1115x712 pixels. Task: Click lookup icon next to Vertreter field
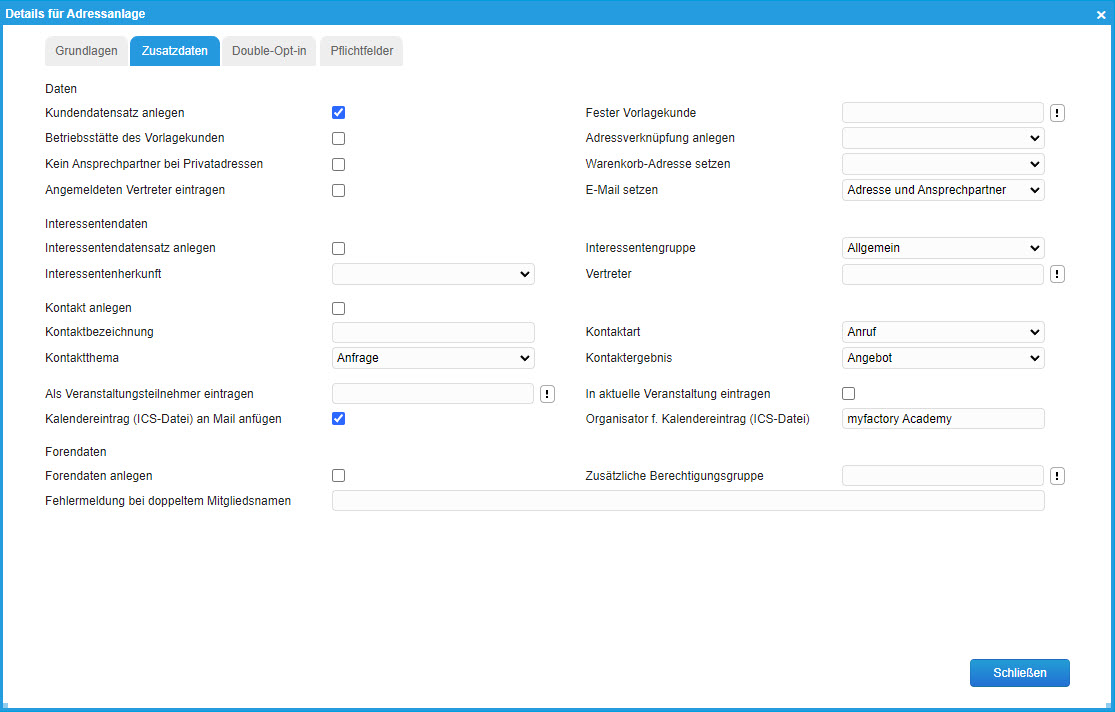click(x=1057, y=274)
